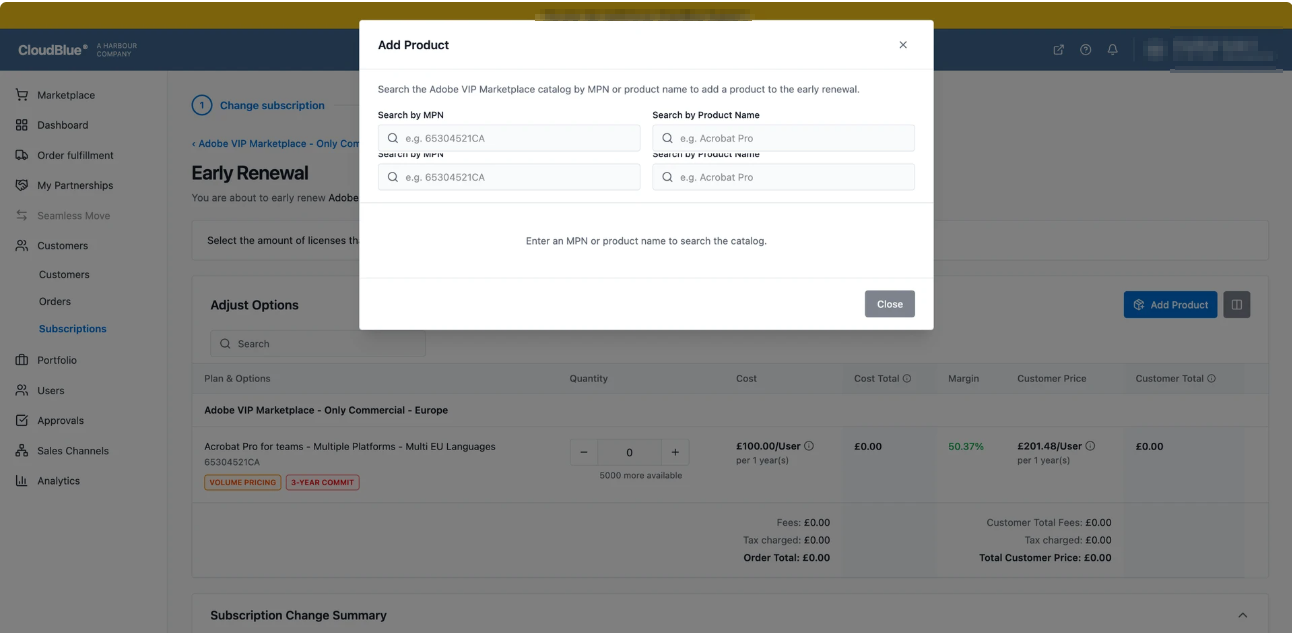Follow the Adobe VIP Marketplace breadcrumb link
This screenshot has width=1292, height=633.
[x=275, y=144]
